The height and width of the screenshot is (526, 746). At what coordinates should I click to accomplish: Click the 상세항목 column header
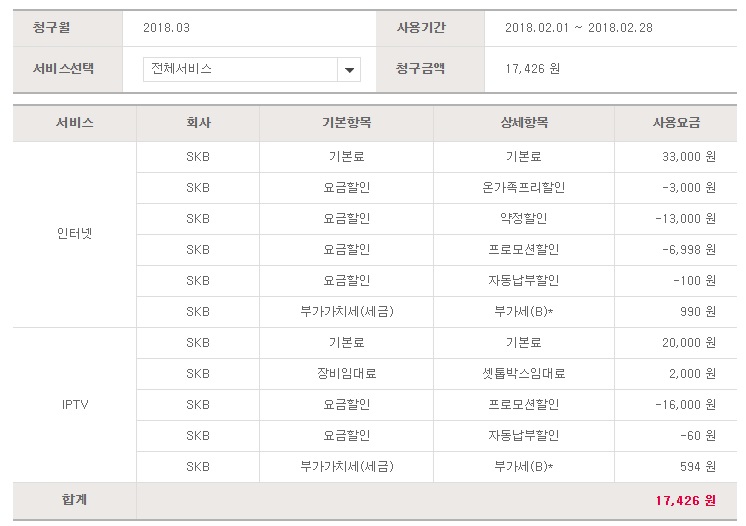[x=523, y=123]
